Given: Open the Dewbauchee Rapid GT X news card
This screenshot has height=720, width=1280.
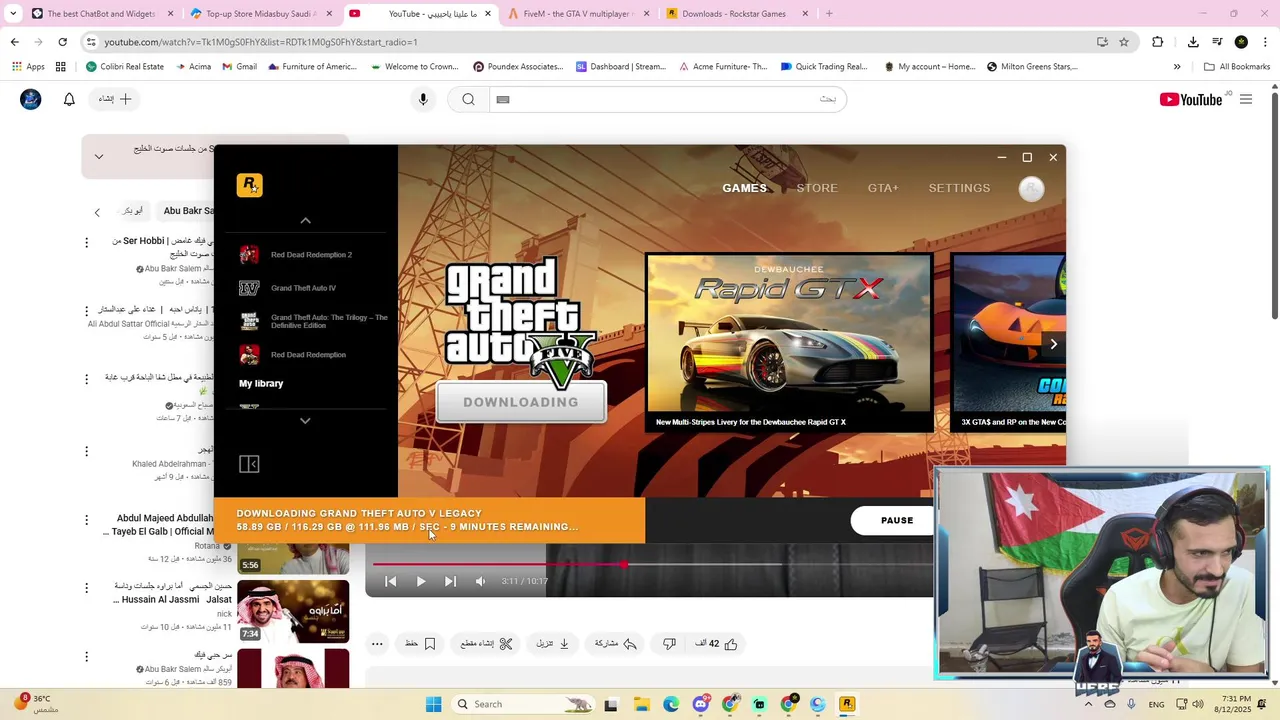Looking at the screenshot, I should tap(789, 343).
